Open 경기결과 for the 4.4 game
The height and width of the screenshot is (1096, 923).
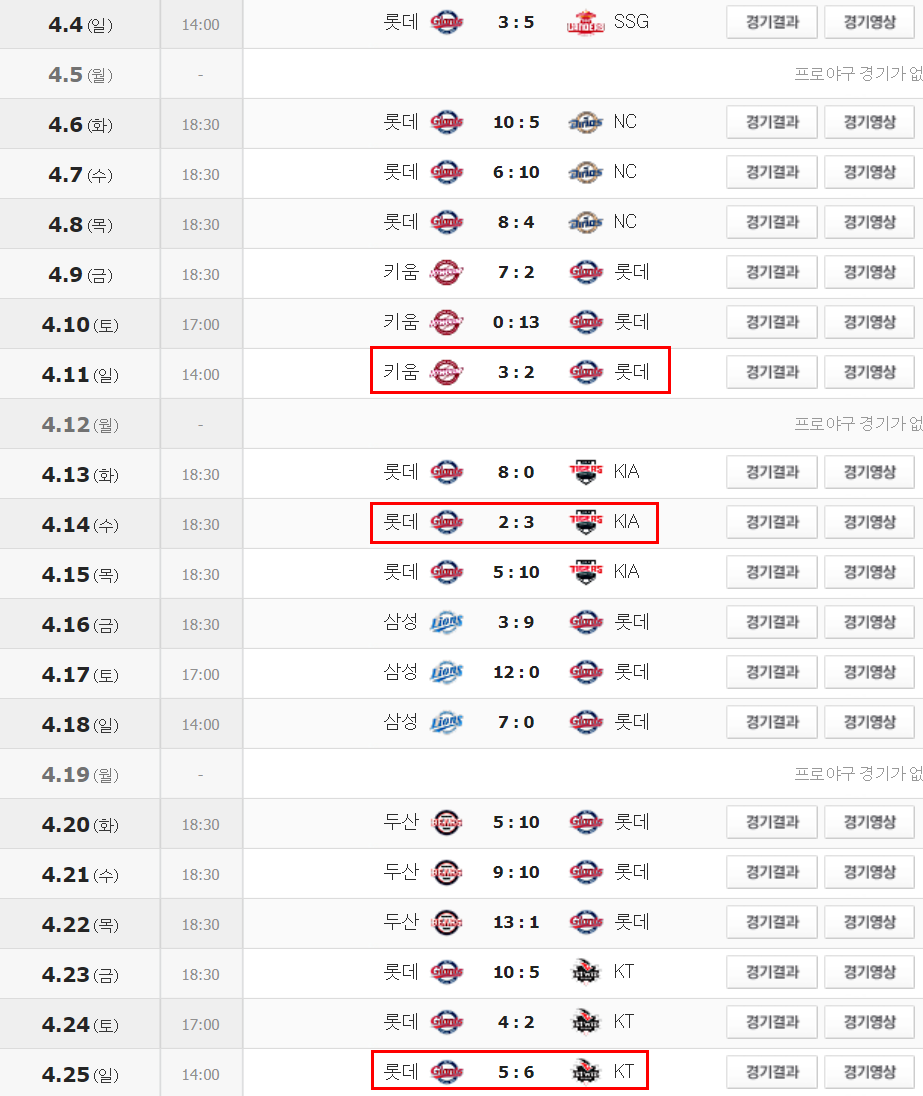point(772,22)
